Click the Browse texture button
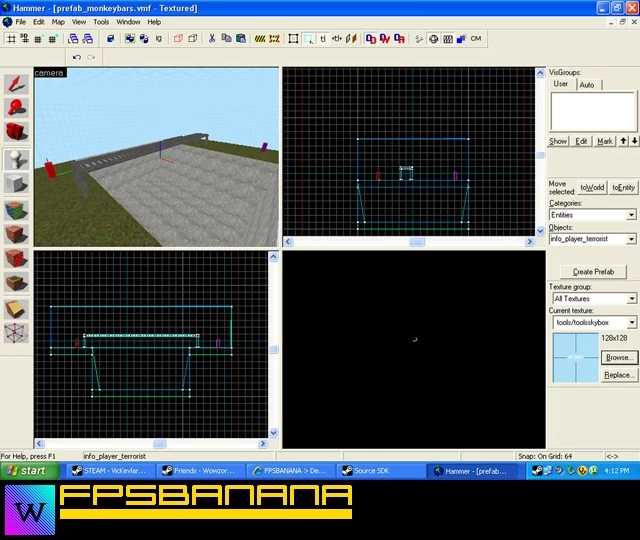Screen dimensions: 640x540 (619, 358)
